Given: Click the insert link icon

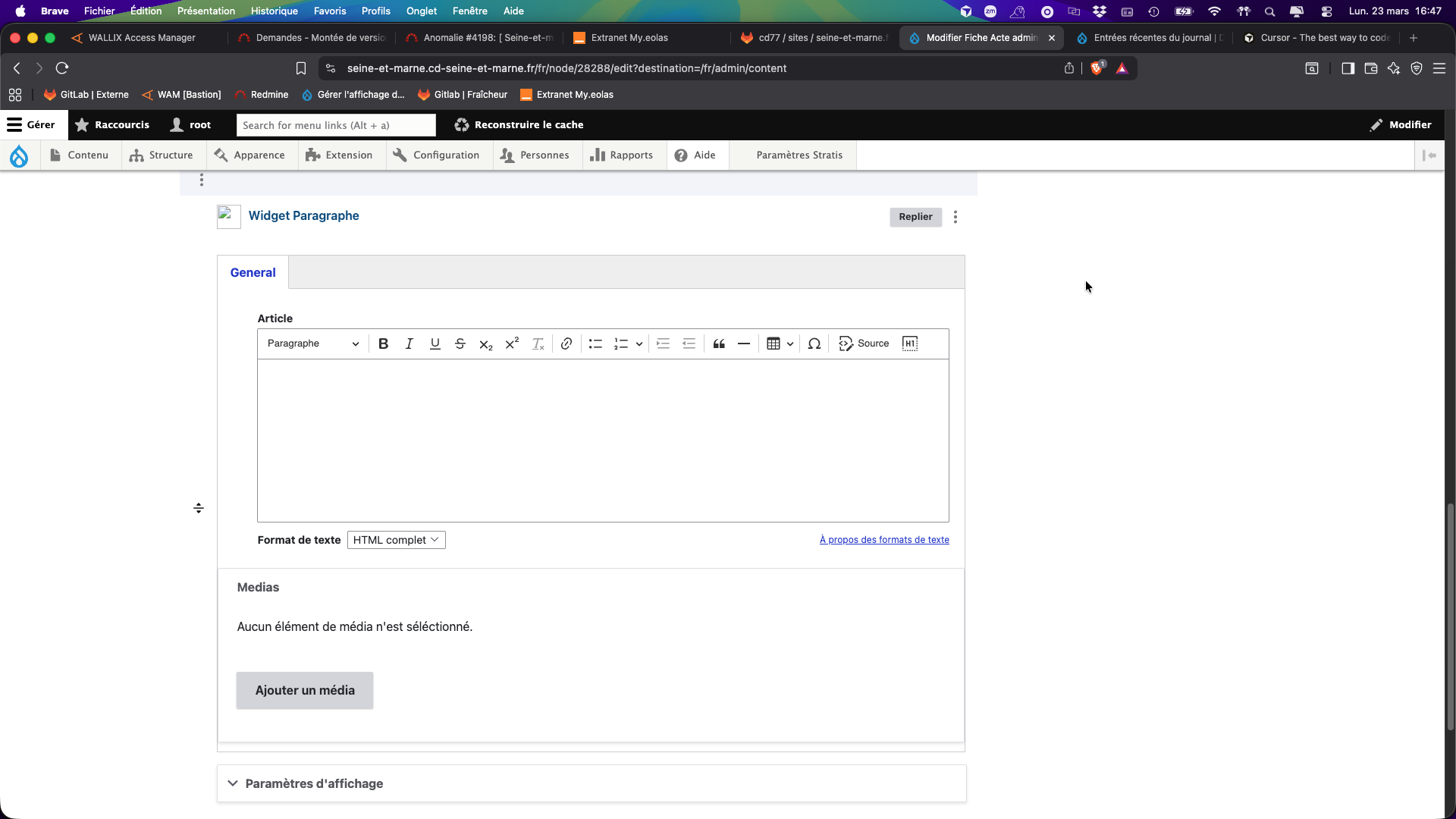Looking at the screenshot, I should click(x=566, y=344).
